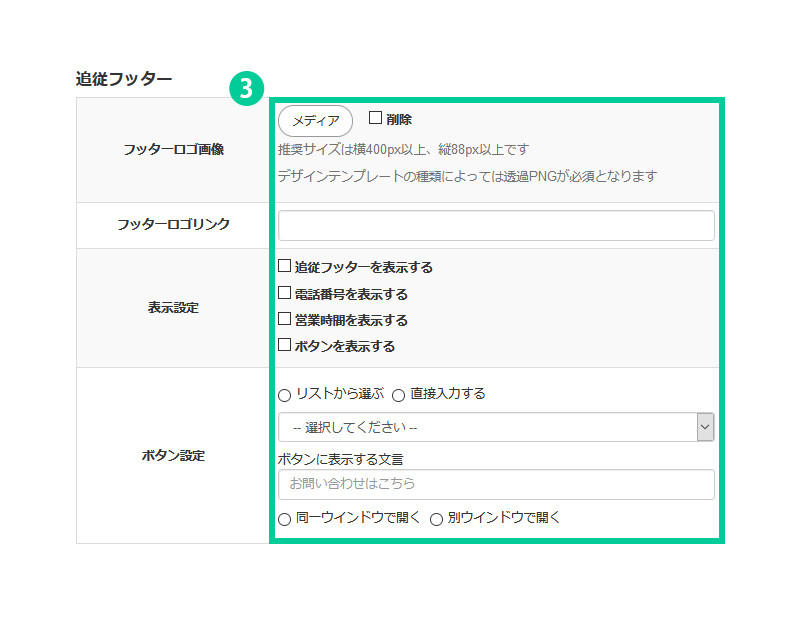
Task: Check the 削除 checkbox
Action: click(x=376, y=118)
